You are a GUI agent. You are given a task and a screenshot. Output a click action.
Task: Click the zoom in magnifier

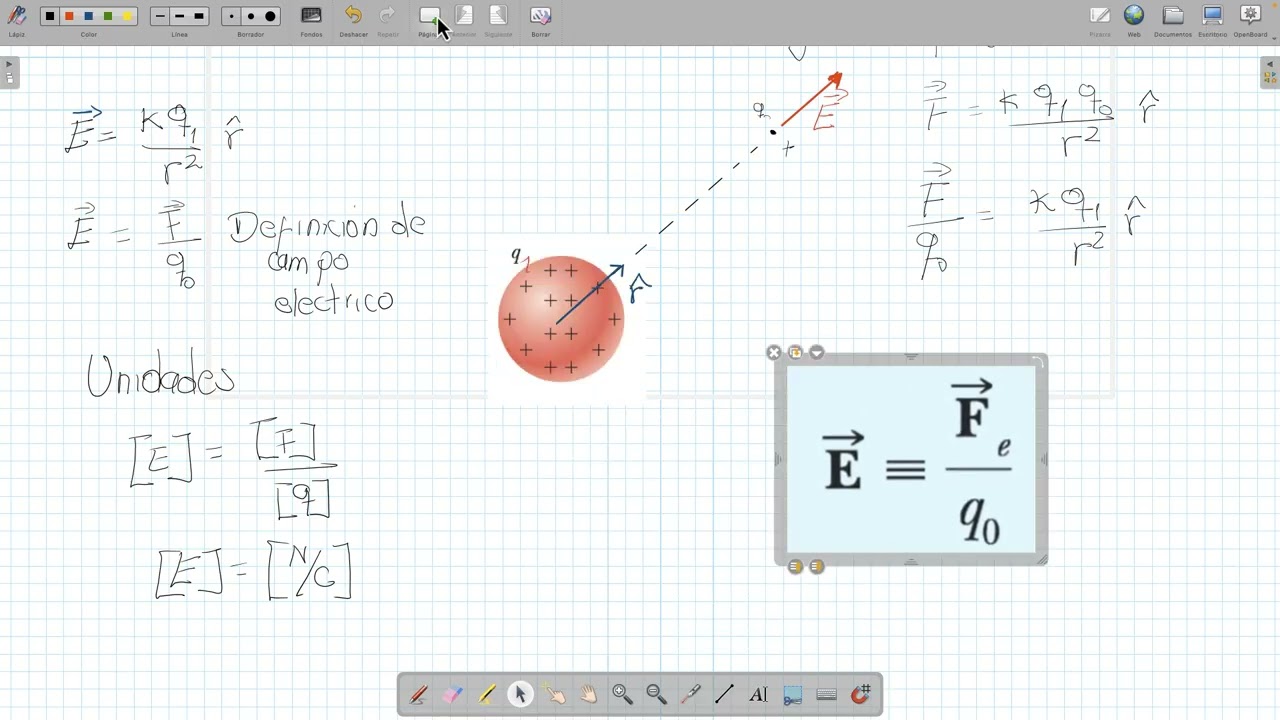click(622, 694)
